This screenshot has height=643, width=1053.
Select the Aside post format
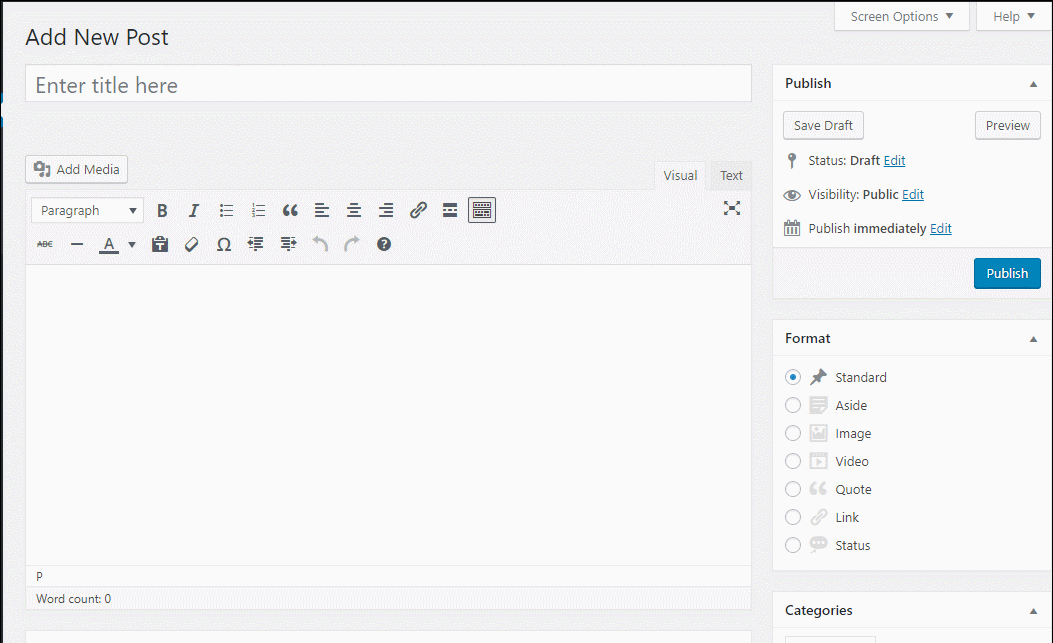click(x=793, y=405)
